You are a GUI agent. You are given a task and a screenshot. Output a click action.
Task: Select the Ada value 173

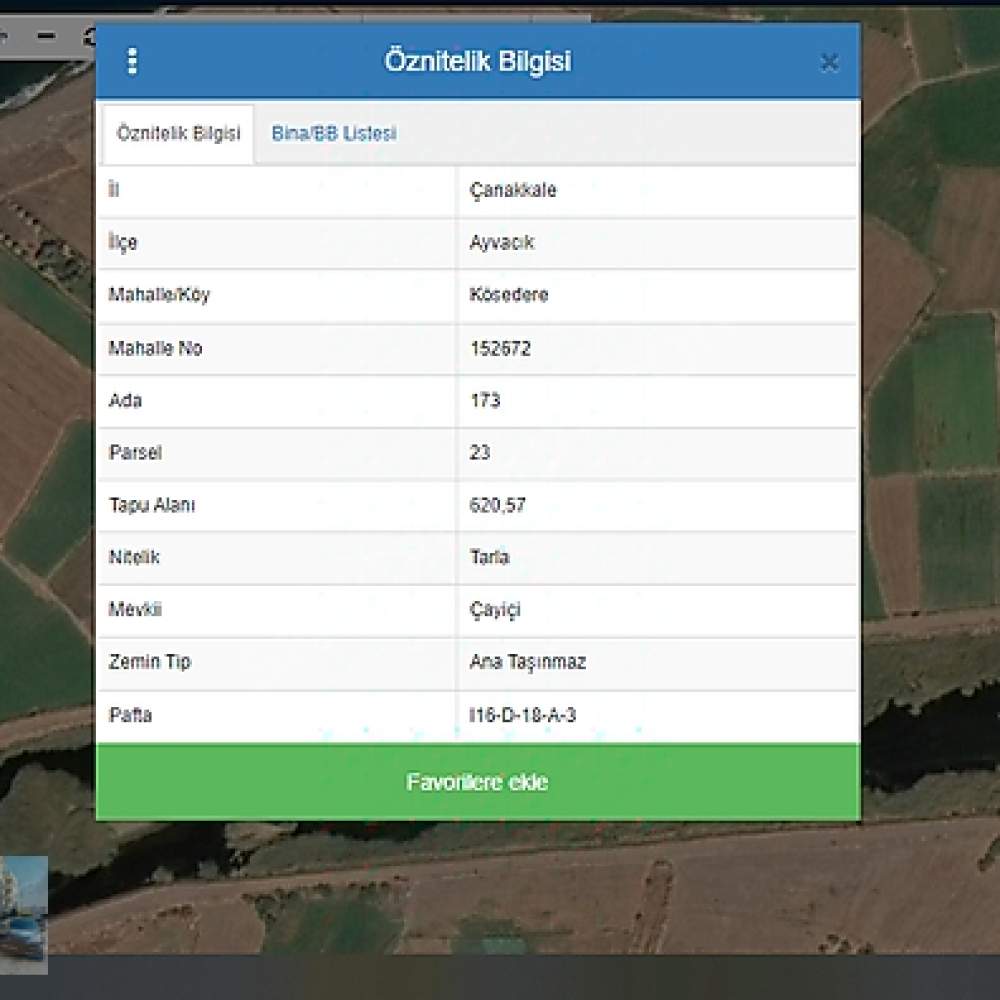tap(485, 401)
